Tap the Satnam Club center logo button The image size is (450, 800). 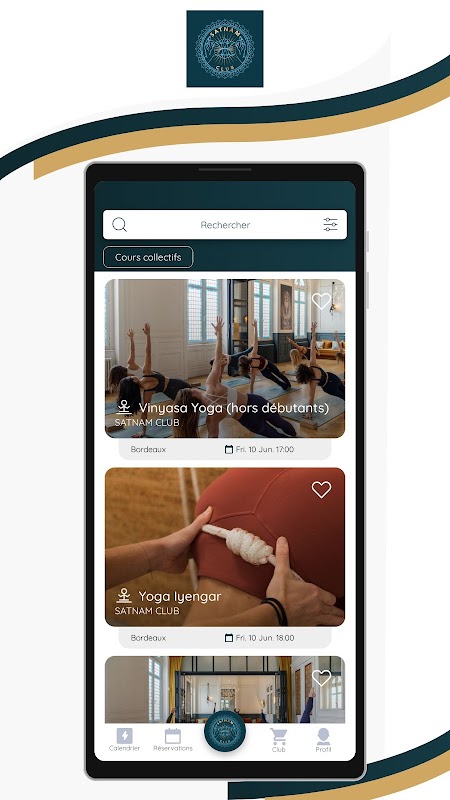[225, 731]
